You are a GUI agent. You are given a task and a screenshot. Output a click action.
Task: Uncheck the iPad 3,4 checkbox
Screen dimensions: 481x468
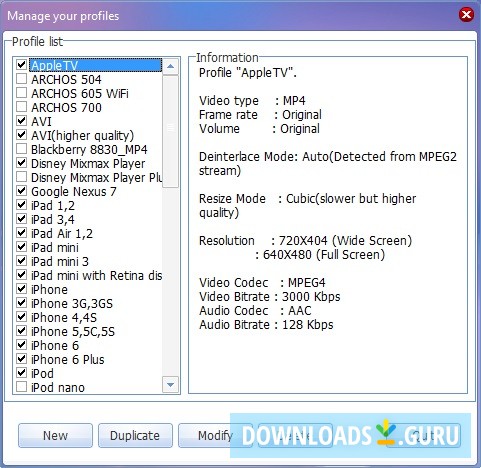(x=22, y=219)
